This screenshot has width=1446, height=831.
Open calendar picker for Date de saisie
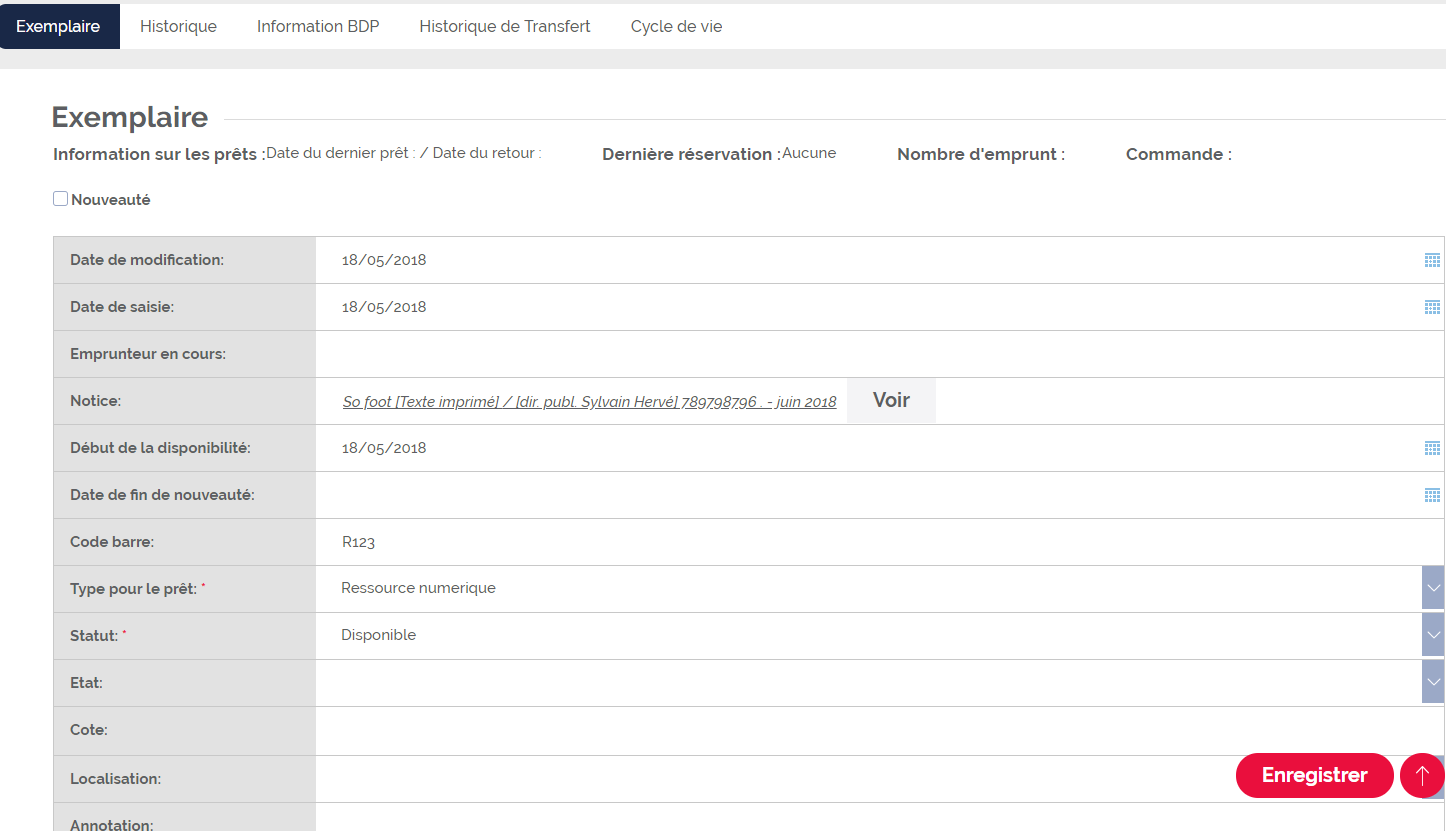tap(1432, 307)
